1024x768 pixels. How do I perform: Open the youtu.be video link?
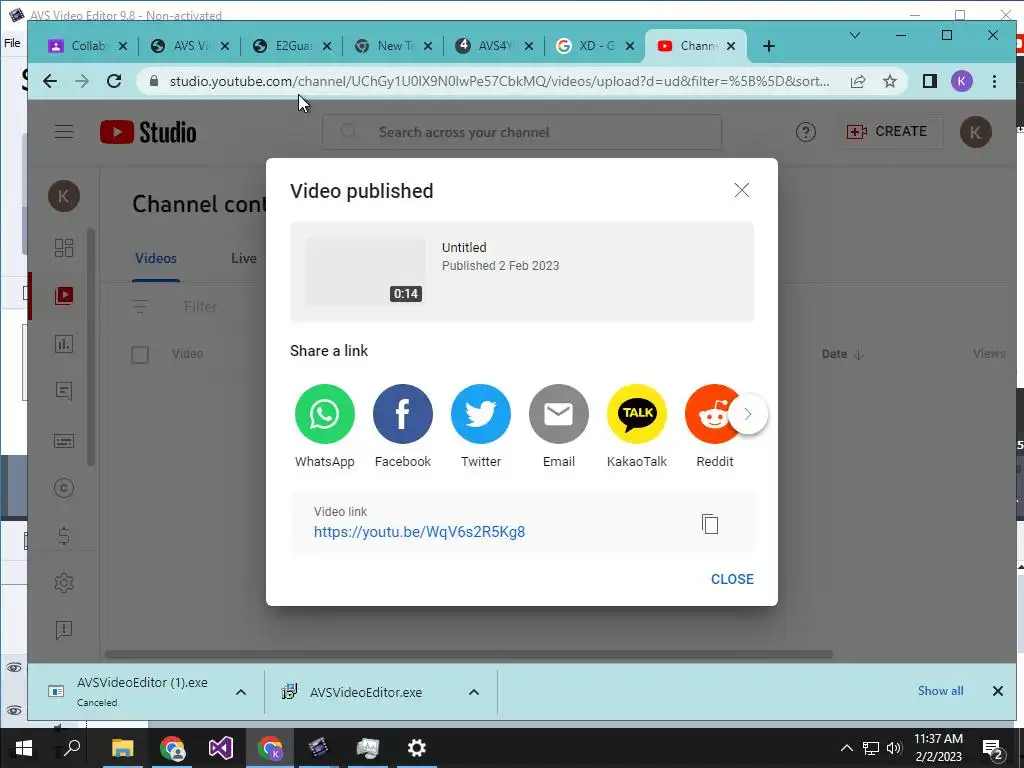click(x=419, y=532)
